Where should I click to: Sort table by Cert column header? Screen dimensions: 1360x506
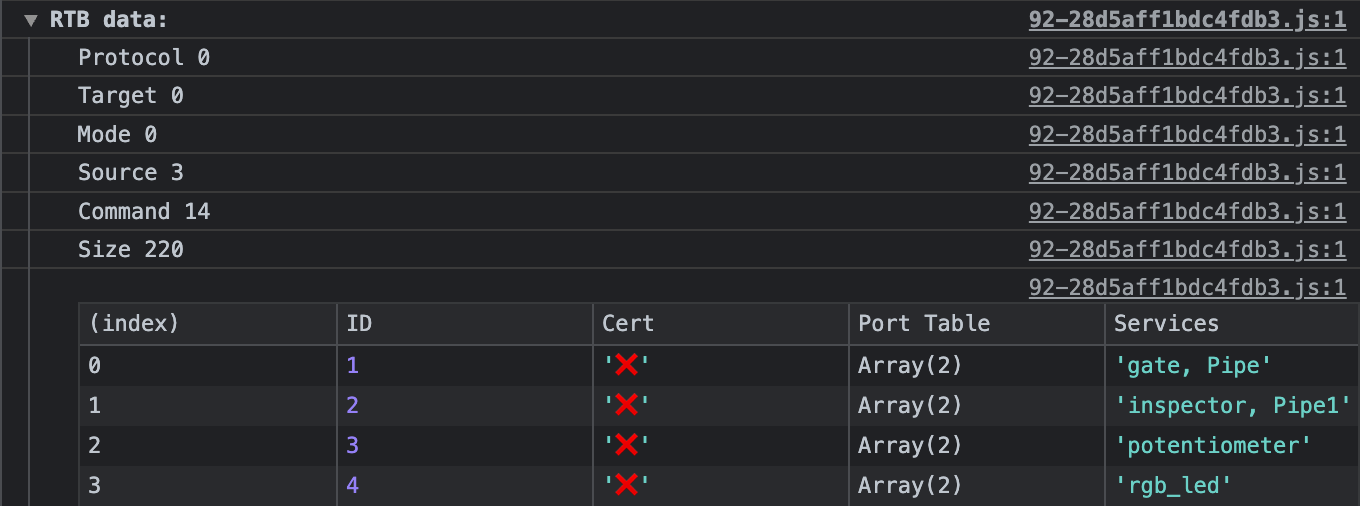[627, 324]
